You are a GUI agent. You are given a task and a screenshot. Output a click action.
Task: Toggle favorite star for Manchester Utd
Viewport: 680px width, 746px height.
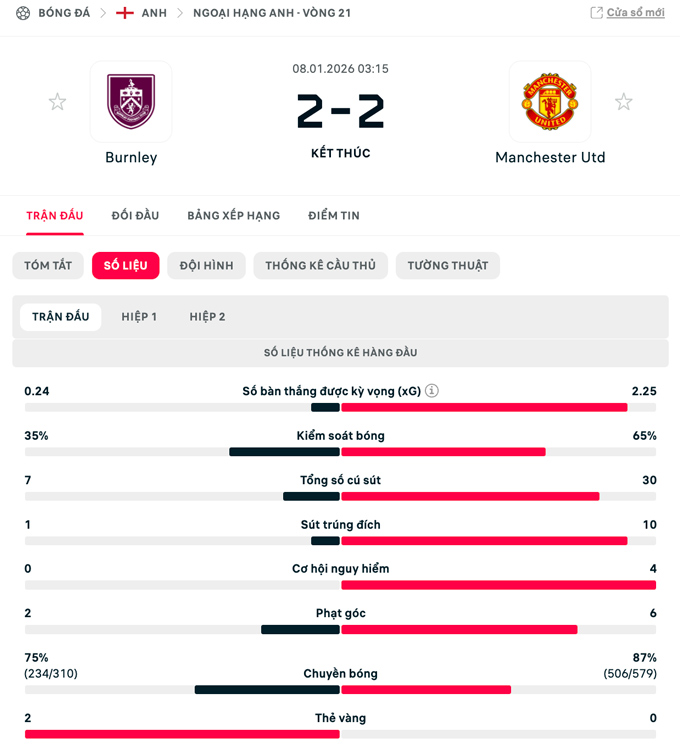click(x=623, y=102)
